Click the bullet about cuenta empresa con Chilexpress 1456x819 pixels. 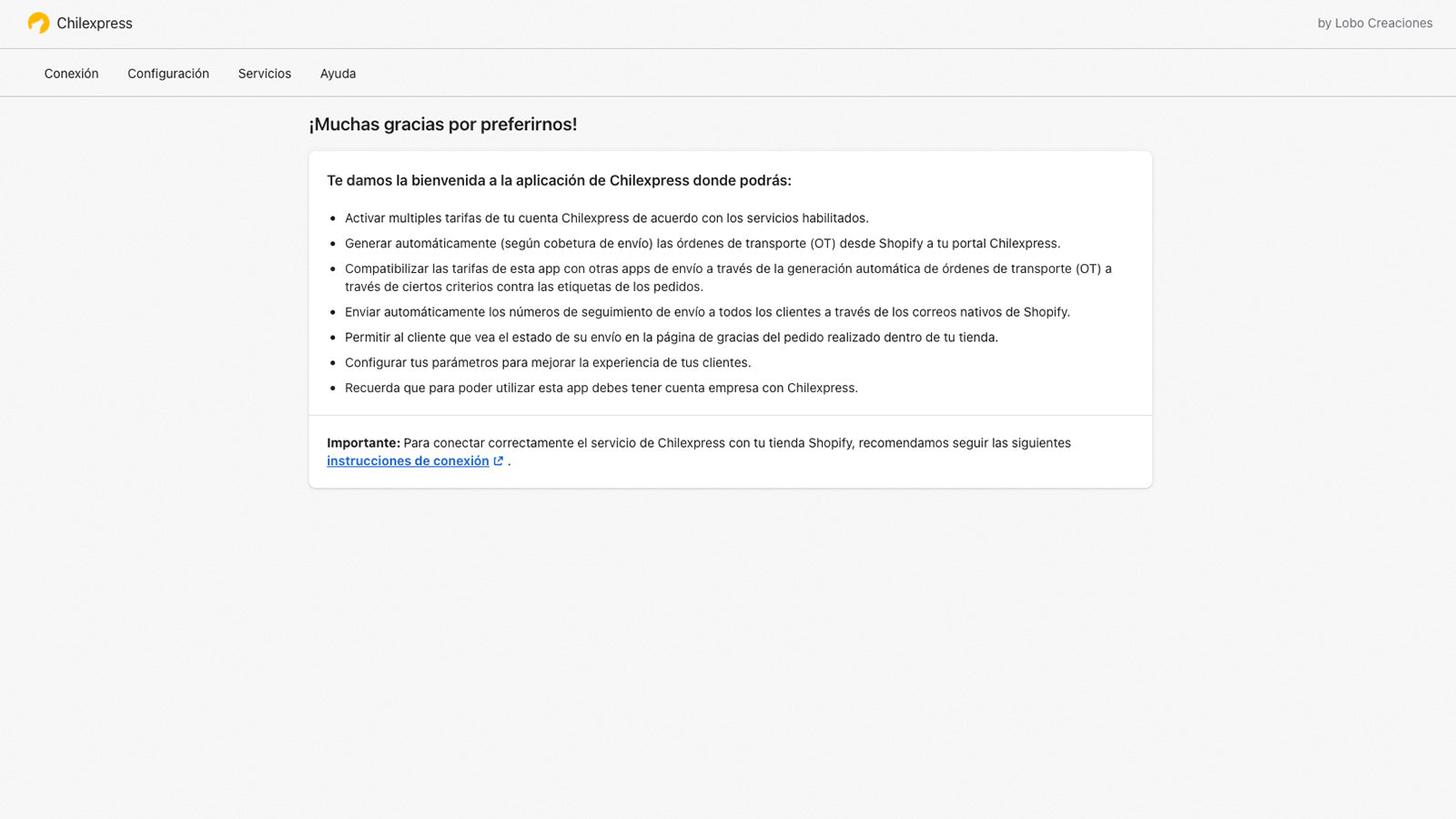(601, 389)
